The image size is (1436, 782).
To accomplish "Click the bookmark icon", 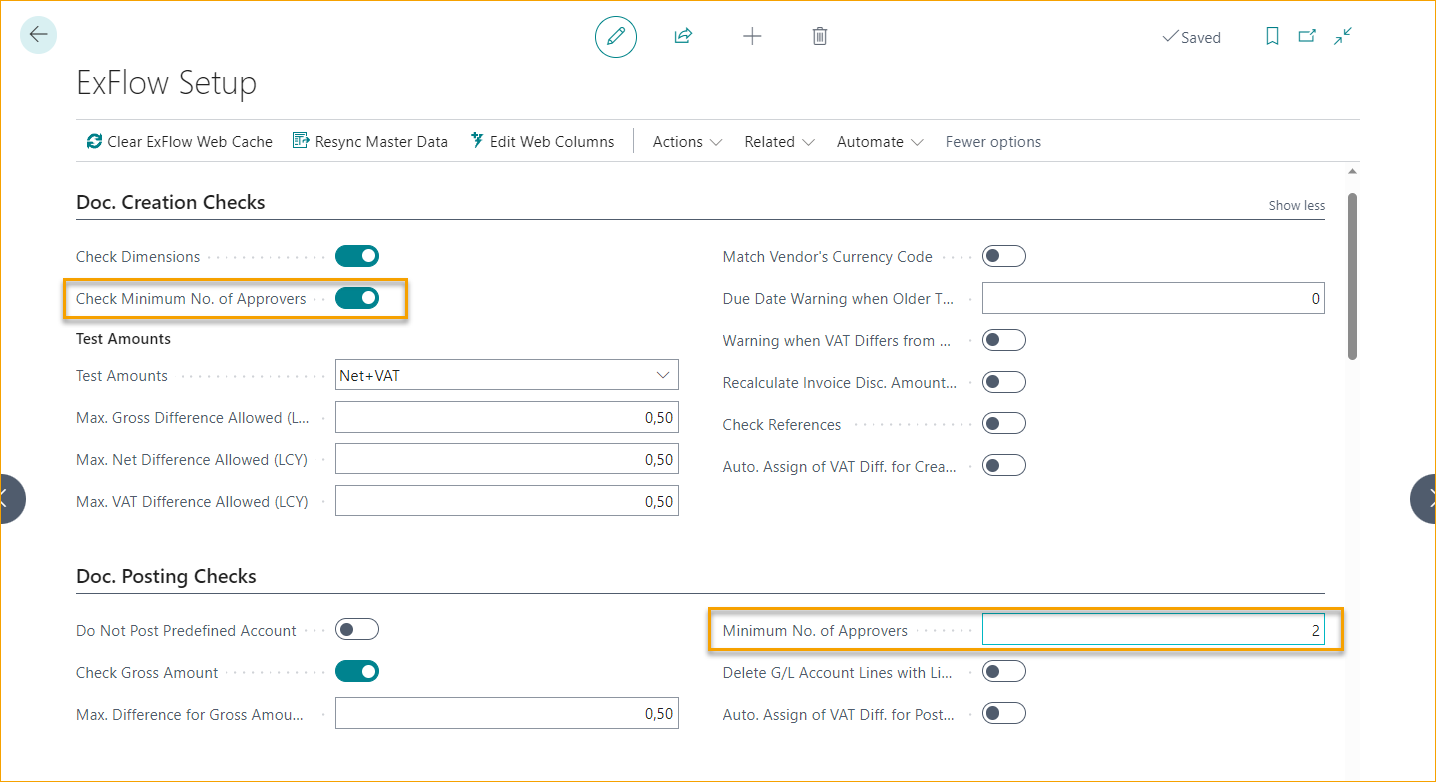I will click(1272, 36).
